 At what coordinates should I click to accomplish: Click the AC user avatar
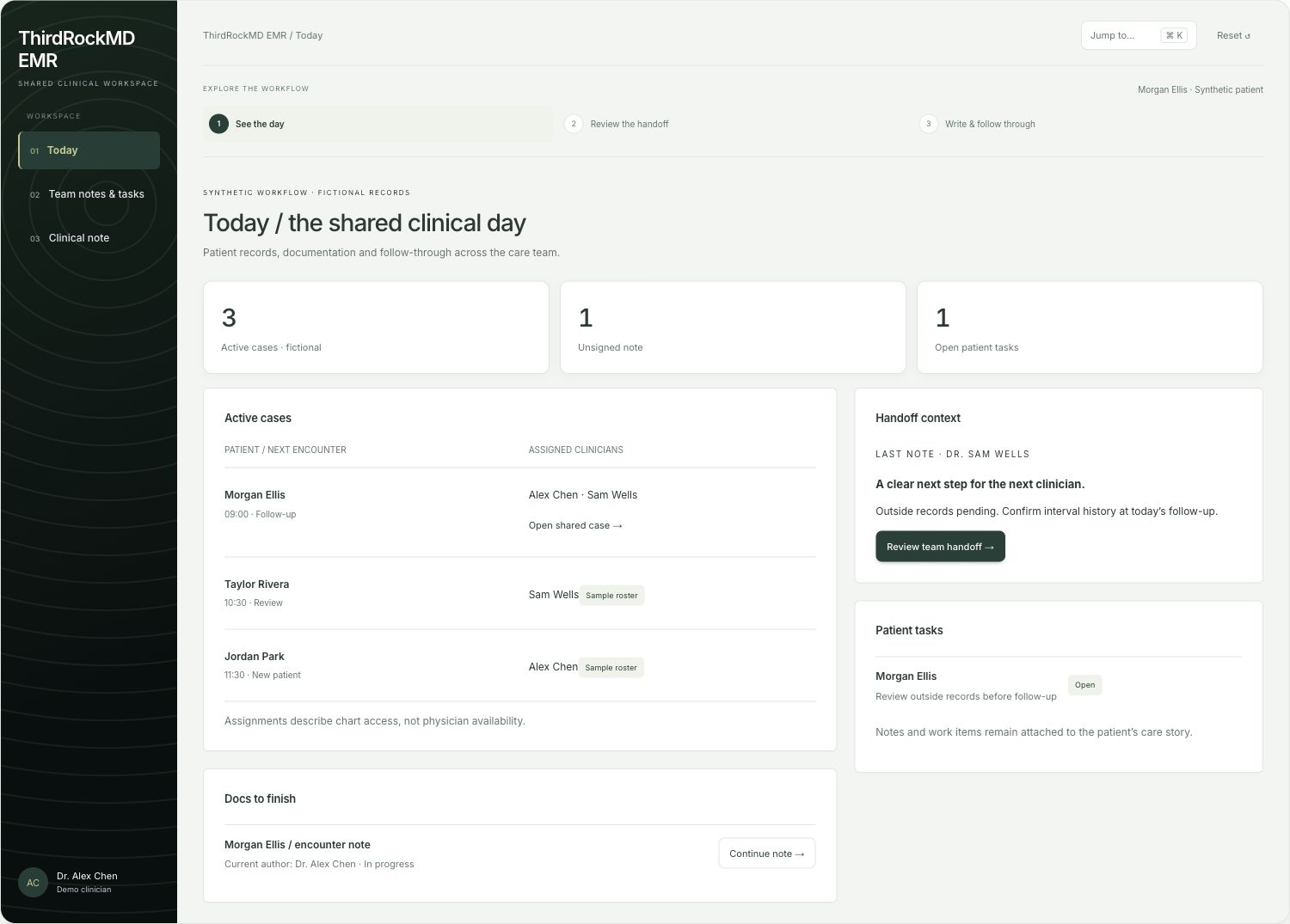[33, 882]
